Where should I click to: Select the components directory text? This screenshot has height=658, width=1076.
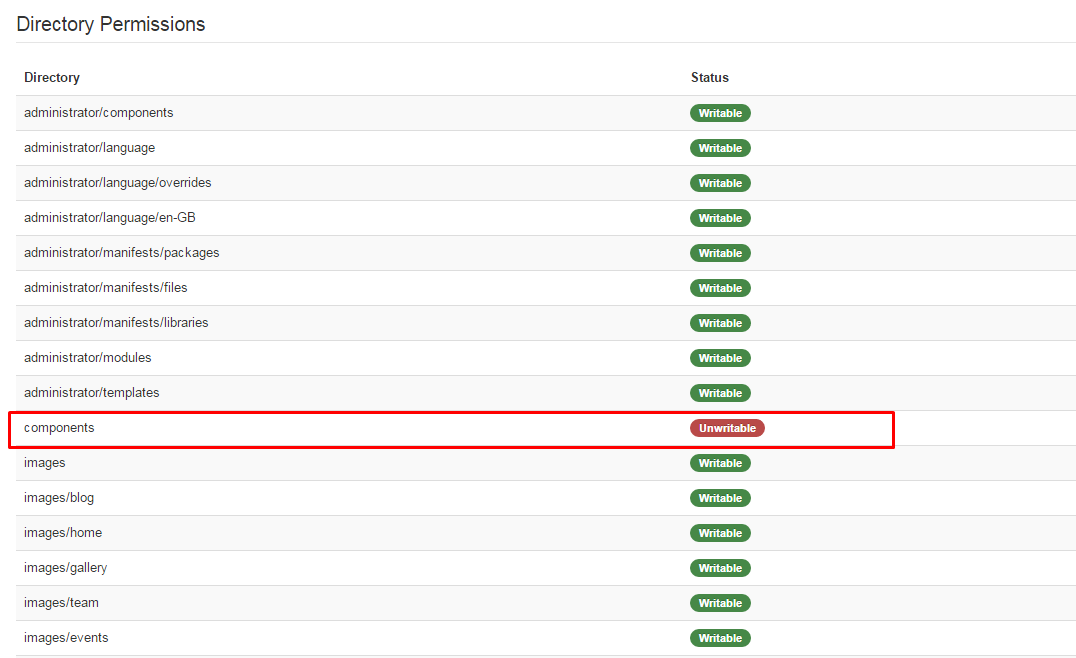pyautogui.click(x=59, y=428)
